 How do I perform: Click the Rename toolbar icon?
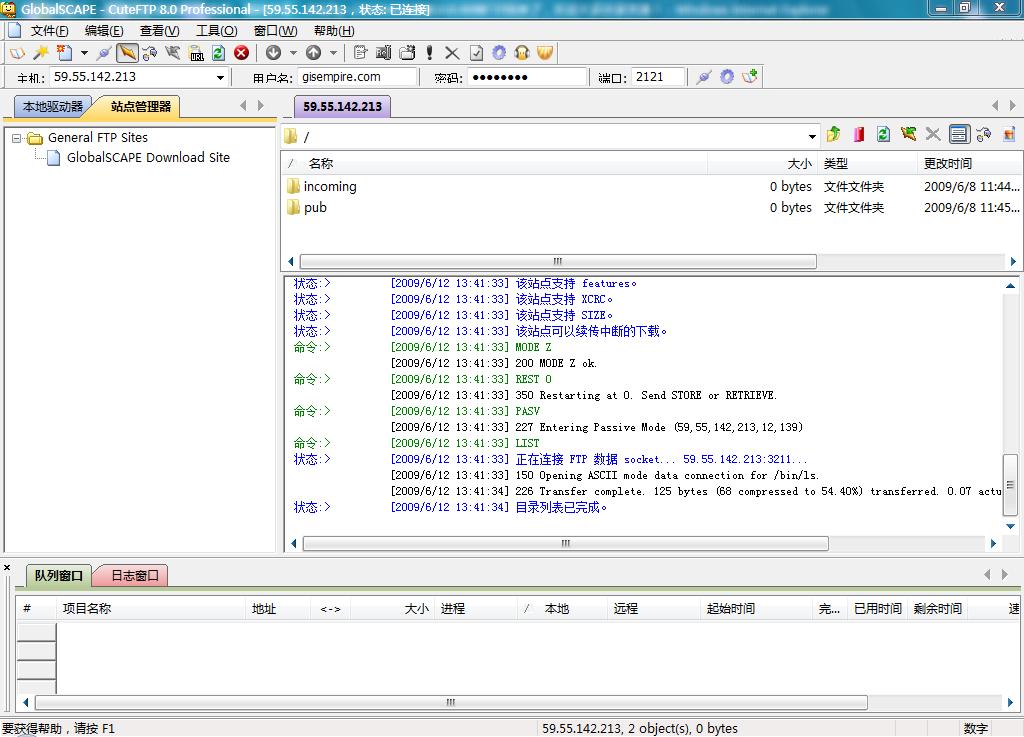pos(383,53)
